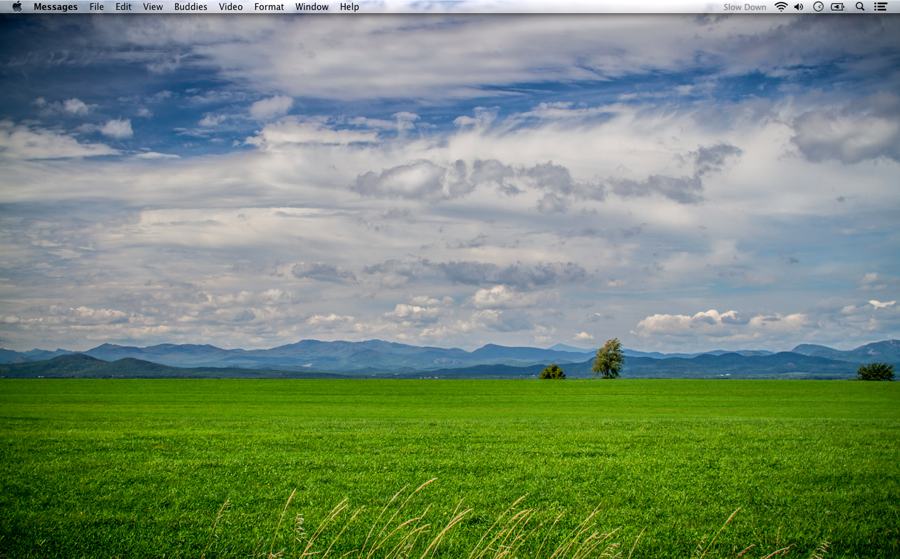Open the View menu
The height and width of the screenshot is (559, 900).
[x=153, y=7]
